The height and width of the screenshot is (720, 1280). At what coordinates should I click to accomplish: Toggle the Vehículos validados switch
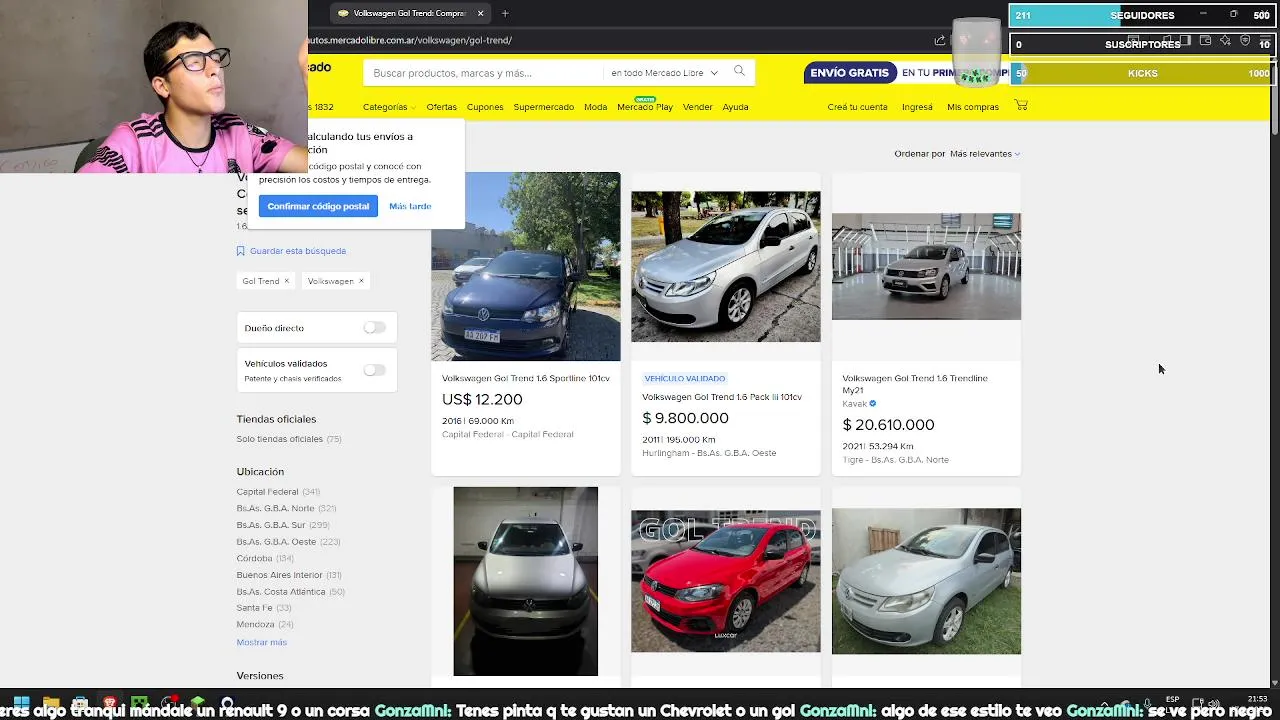point(374,370)
